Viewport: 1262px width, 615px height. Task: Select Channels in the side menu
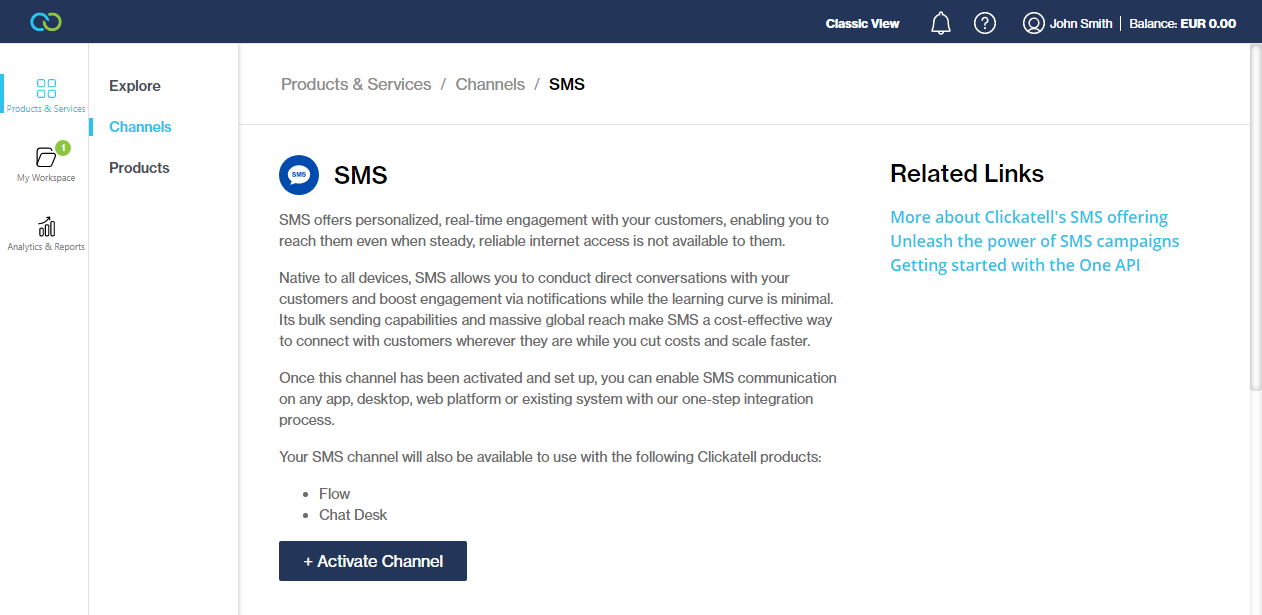tap(140, 127)
